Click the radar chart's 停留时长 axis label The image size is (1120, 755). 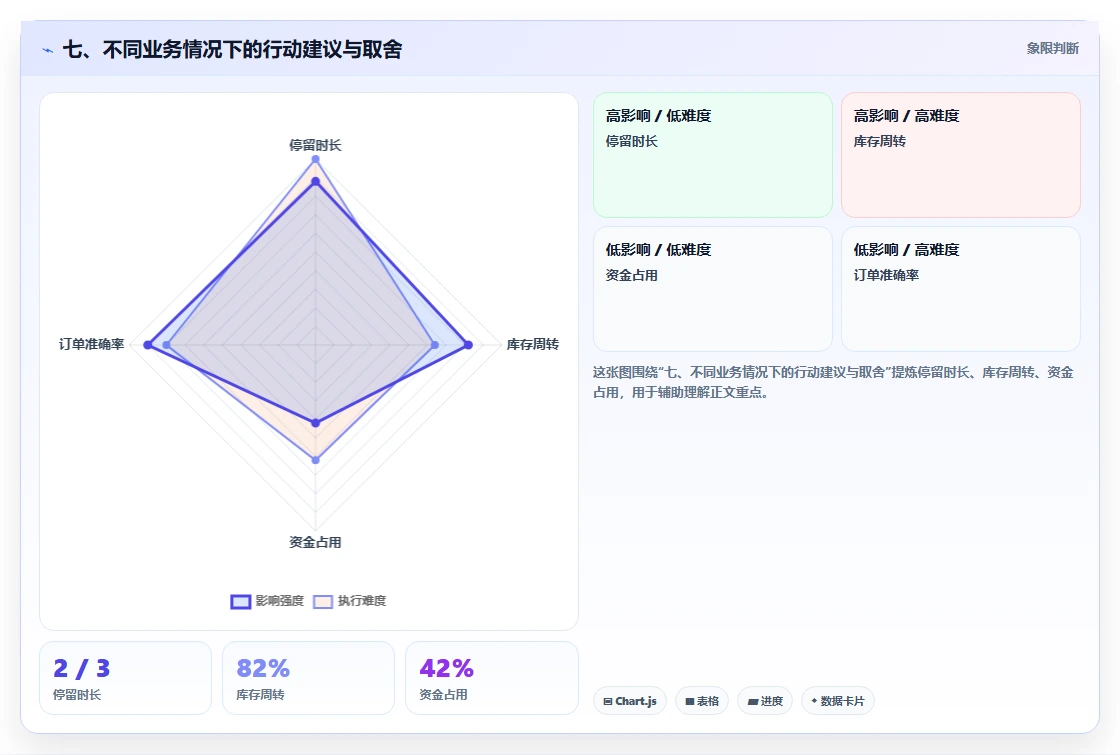coord(315,145)
